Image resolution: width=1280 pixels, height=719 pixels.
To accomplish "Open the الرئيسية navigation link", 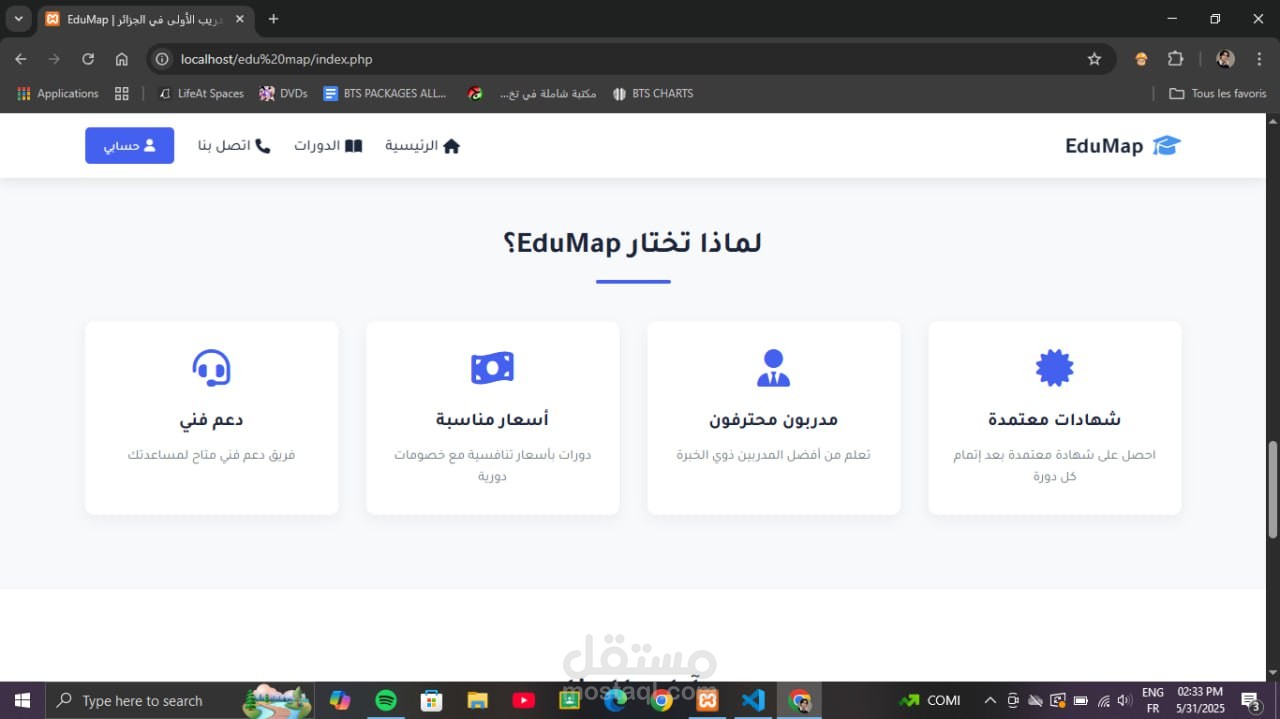I will (422, 146).
